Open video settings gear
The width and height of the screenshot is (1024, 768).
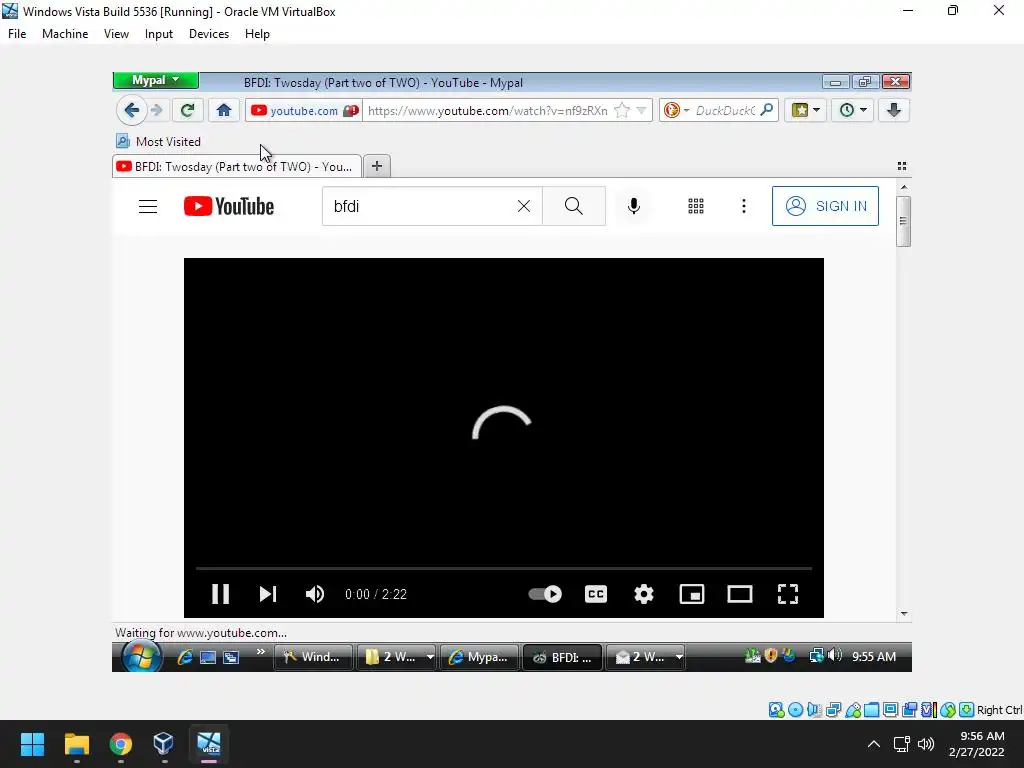[x=644, y=594]
